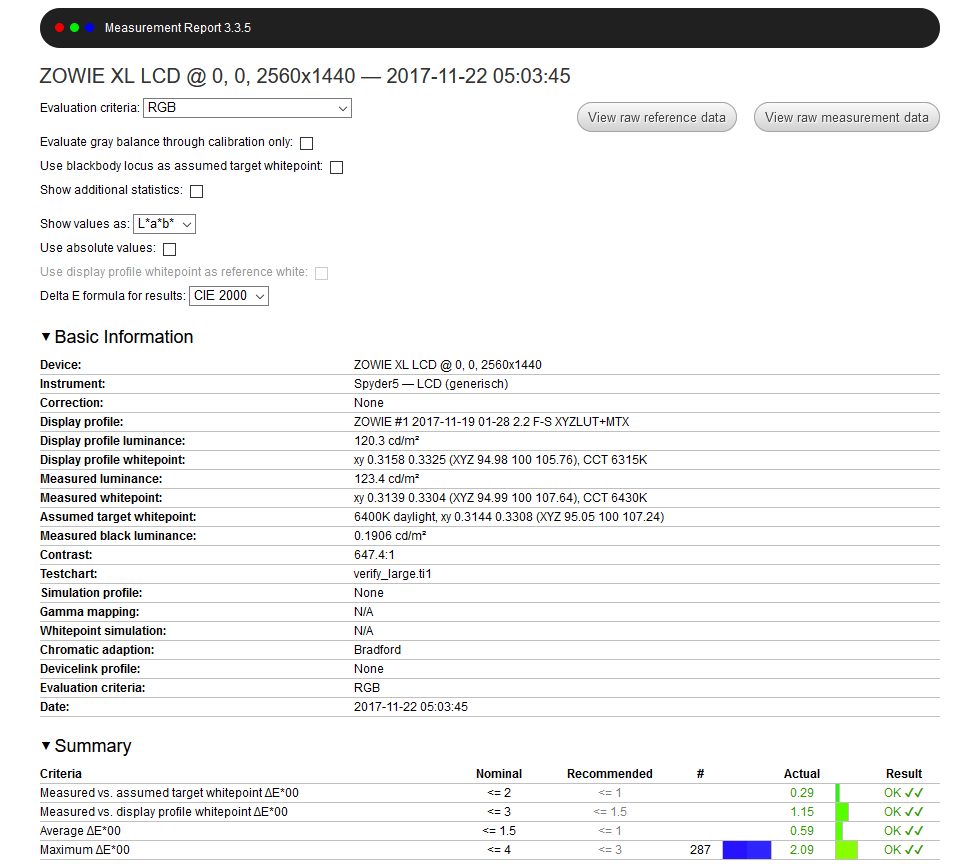Click the Testchart value verify_large.ti1
955x864 pixels.
(393, 574)
